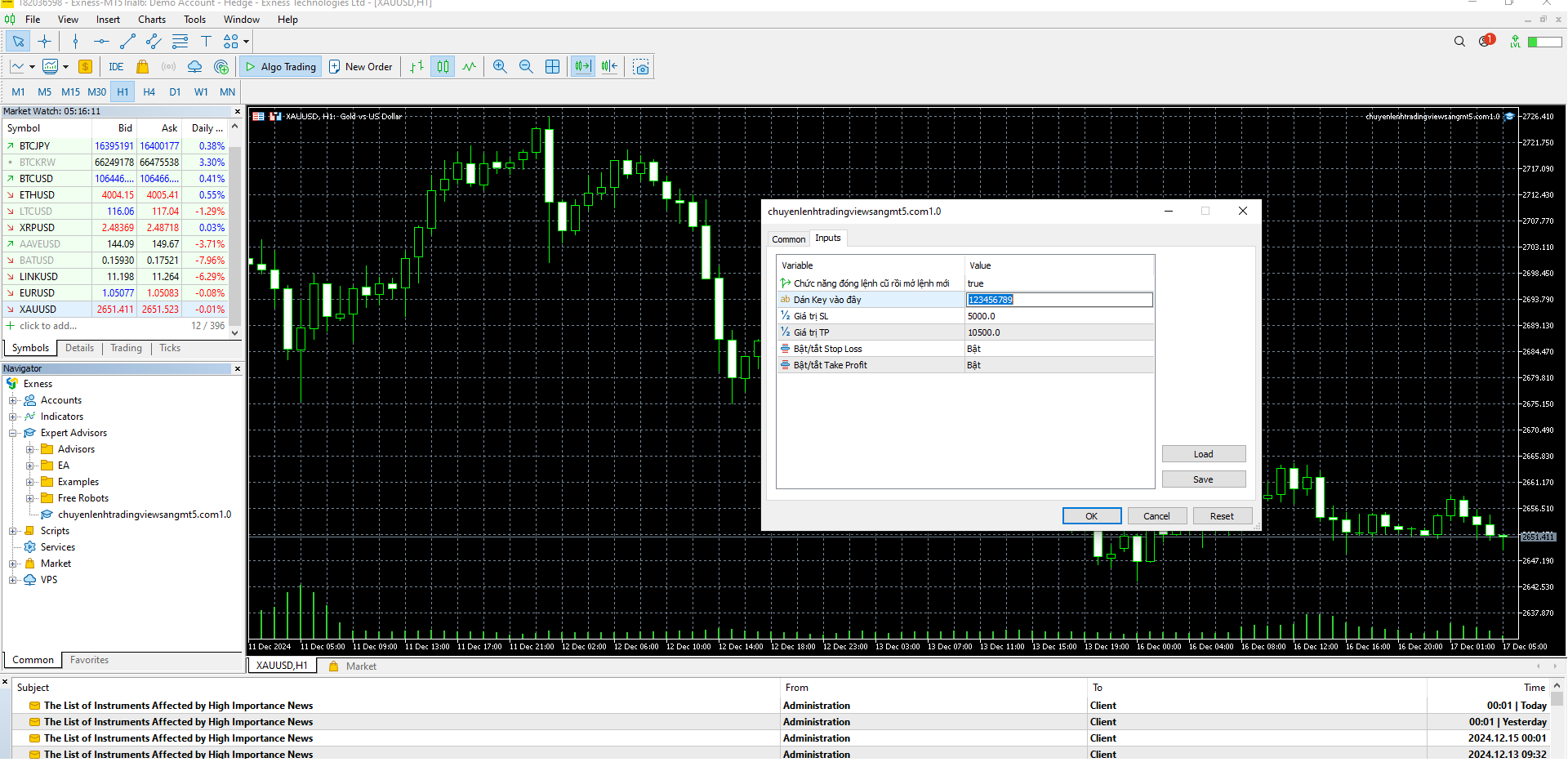Pick the text label tool
Viewport: 1568px width, 771px height.
(206, 41)
